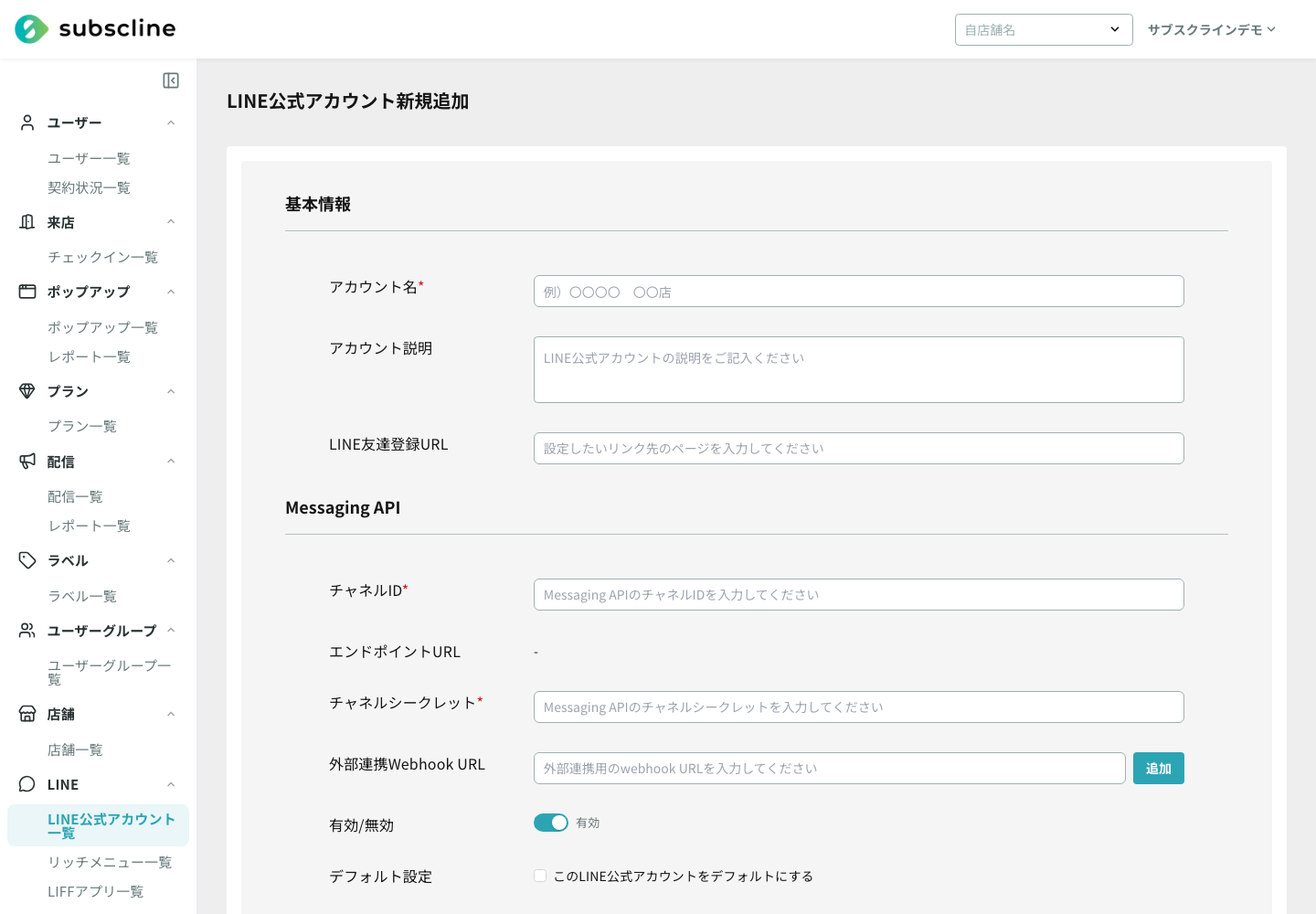1316x914 pixels.
Task: Collapse the 店舗 section chevron
Action: [x=171, y=714]
